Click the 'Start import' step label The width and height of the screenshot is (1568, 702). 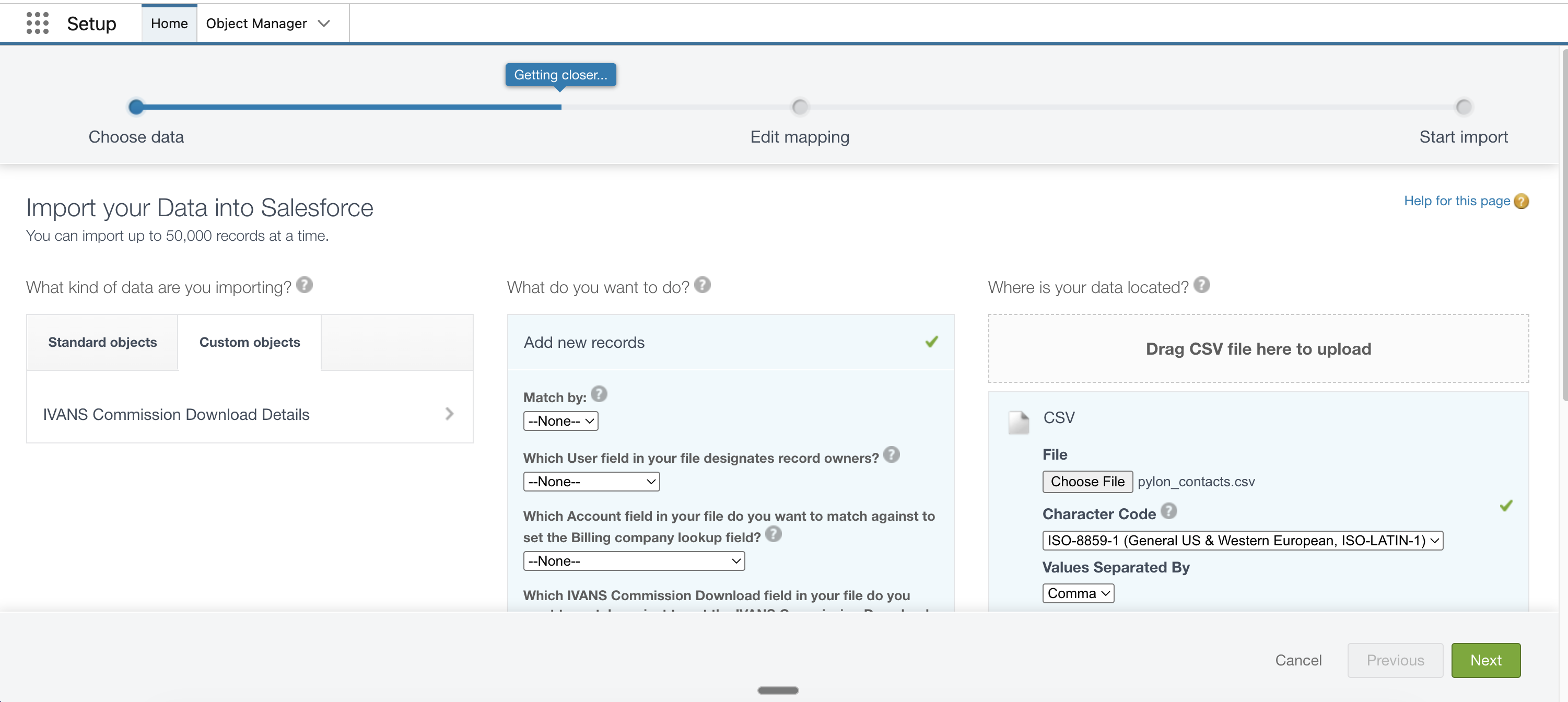[x=1464, y=137]
